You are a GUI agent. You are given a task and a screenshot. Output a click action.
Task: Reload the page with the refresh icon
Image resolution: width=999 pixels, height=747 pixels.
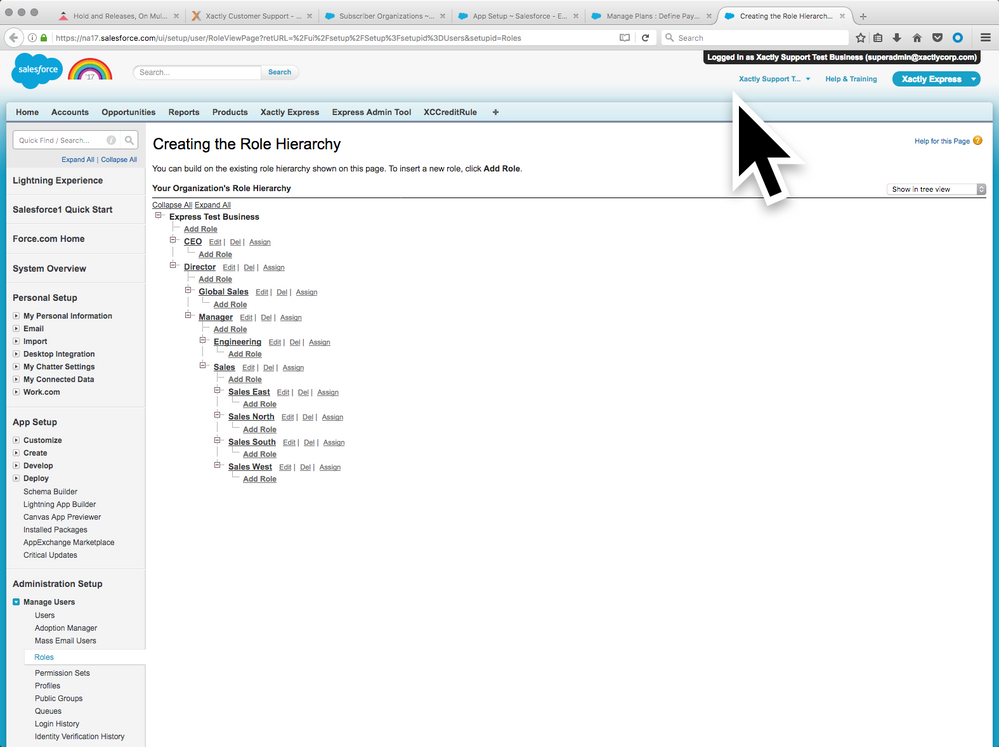tap(645, 38)
